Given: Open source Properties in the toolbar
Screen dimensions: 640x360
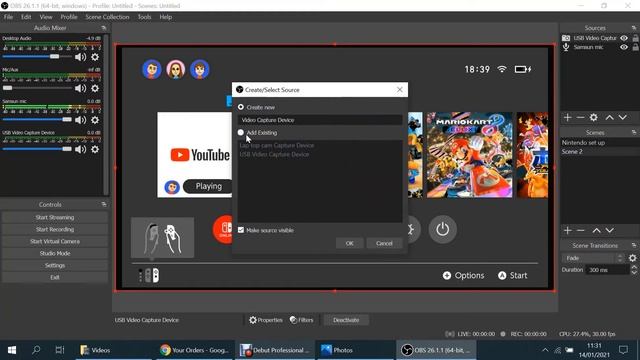Looking at the screenshot, I should [x=266, y=320].
